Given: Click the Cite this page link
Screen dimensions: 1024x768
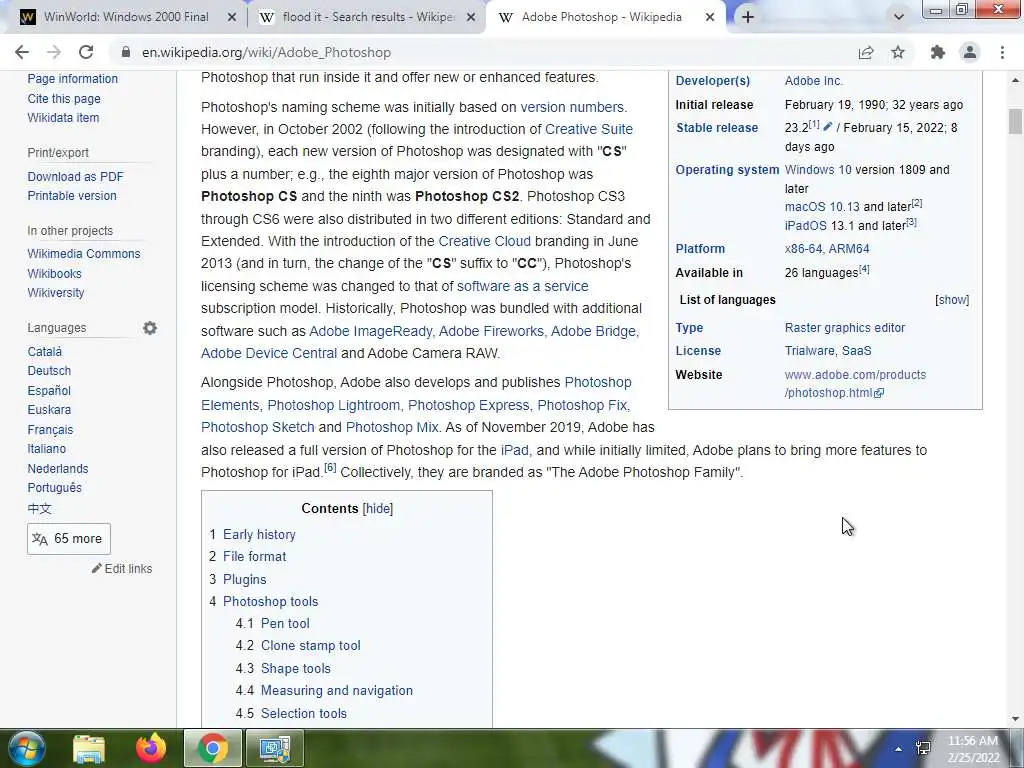Looking at the screenshot, I should (64, 99).
